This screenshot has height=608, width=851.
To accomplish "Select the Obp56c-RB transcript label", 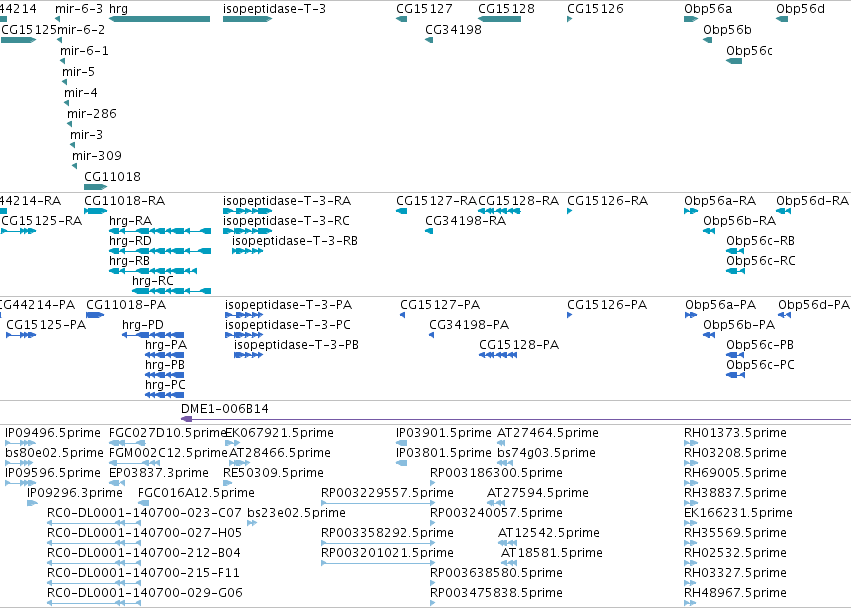I will 761,241.
